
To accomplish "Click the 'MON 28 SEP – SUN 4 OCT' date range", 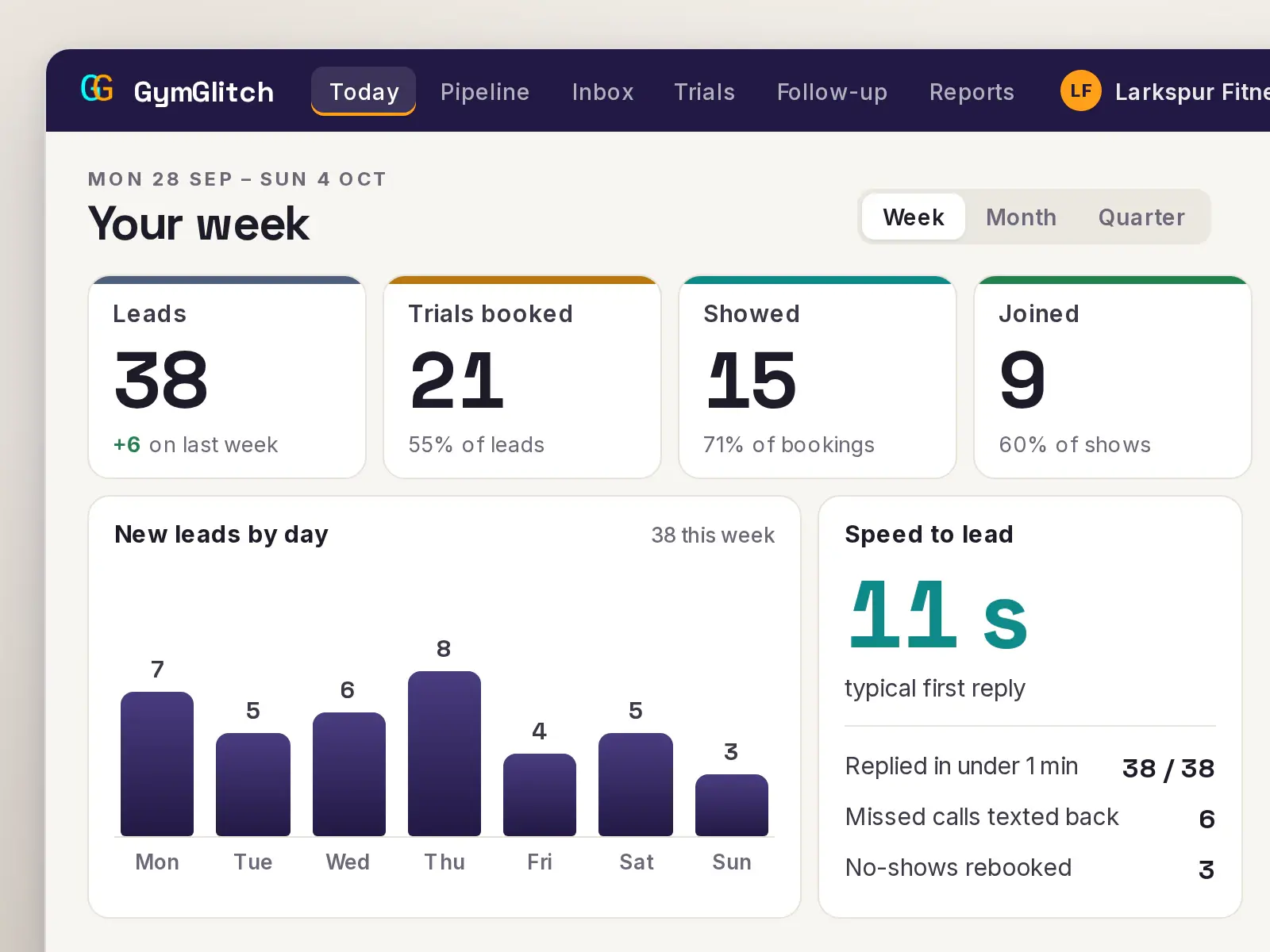I will 237,179.
